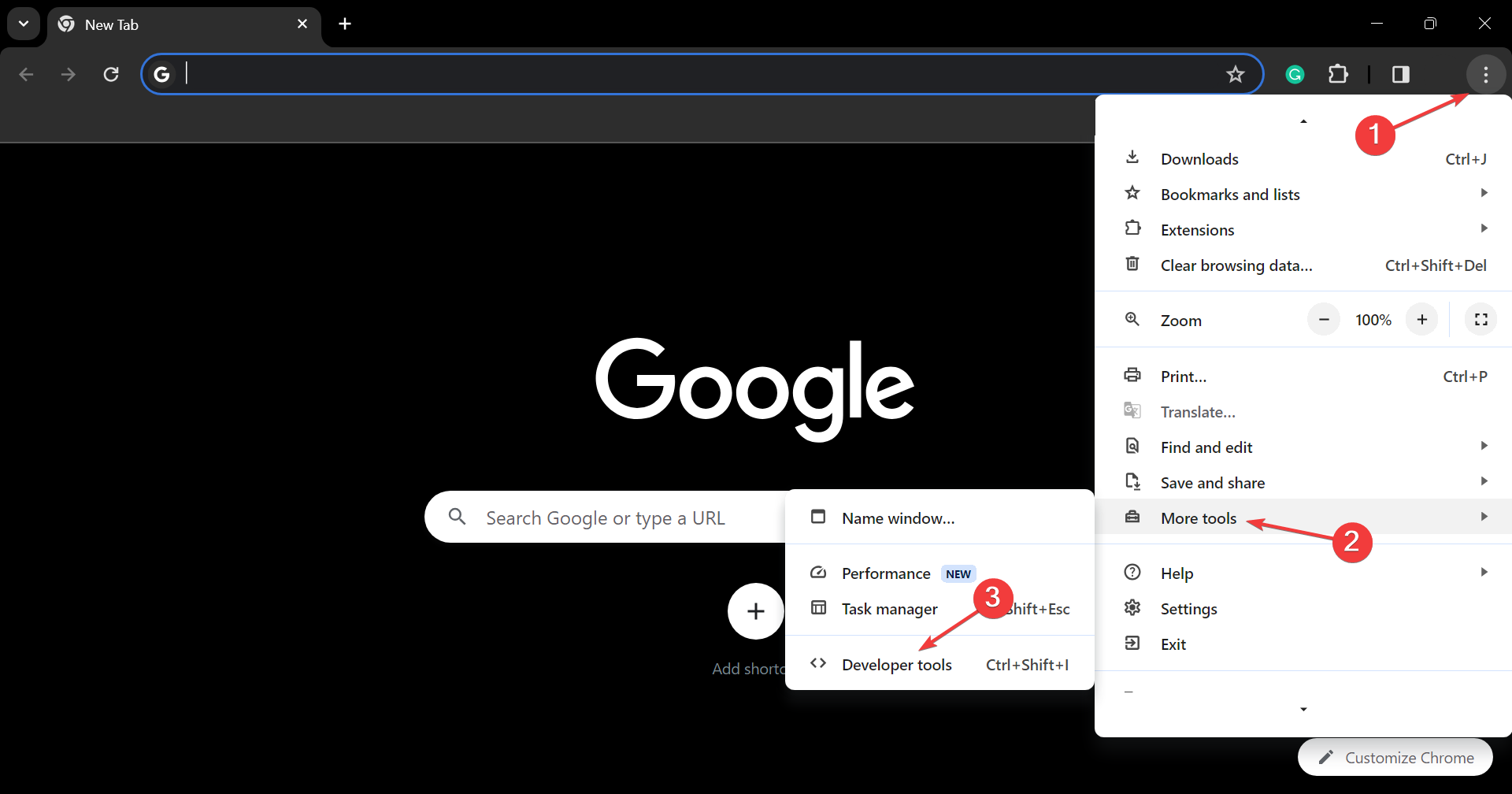Click the Downloads arrow icon

pyautogui.click(x=1132, y=157)
